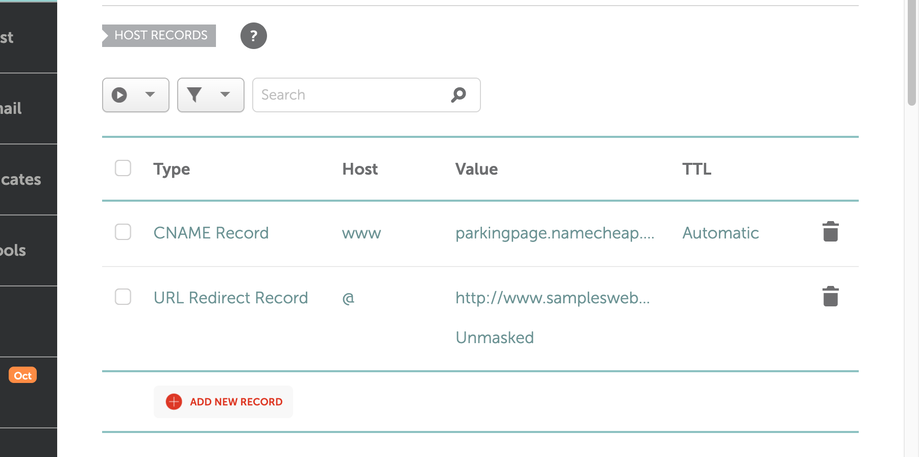
Task: Focus the Search host records field
Action: point(366,95)
